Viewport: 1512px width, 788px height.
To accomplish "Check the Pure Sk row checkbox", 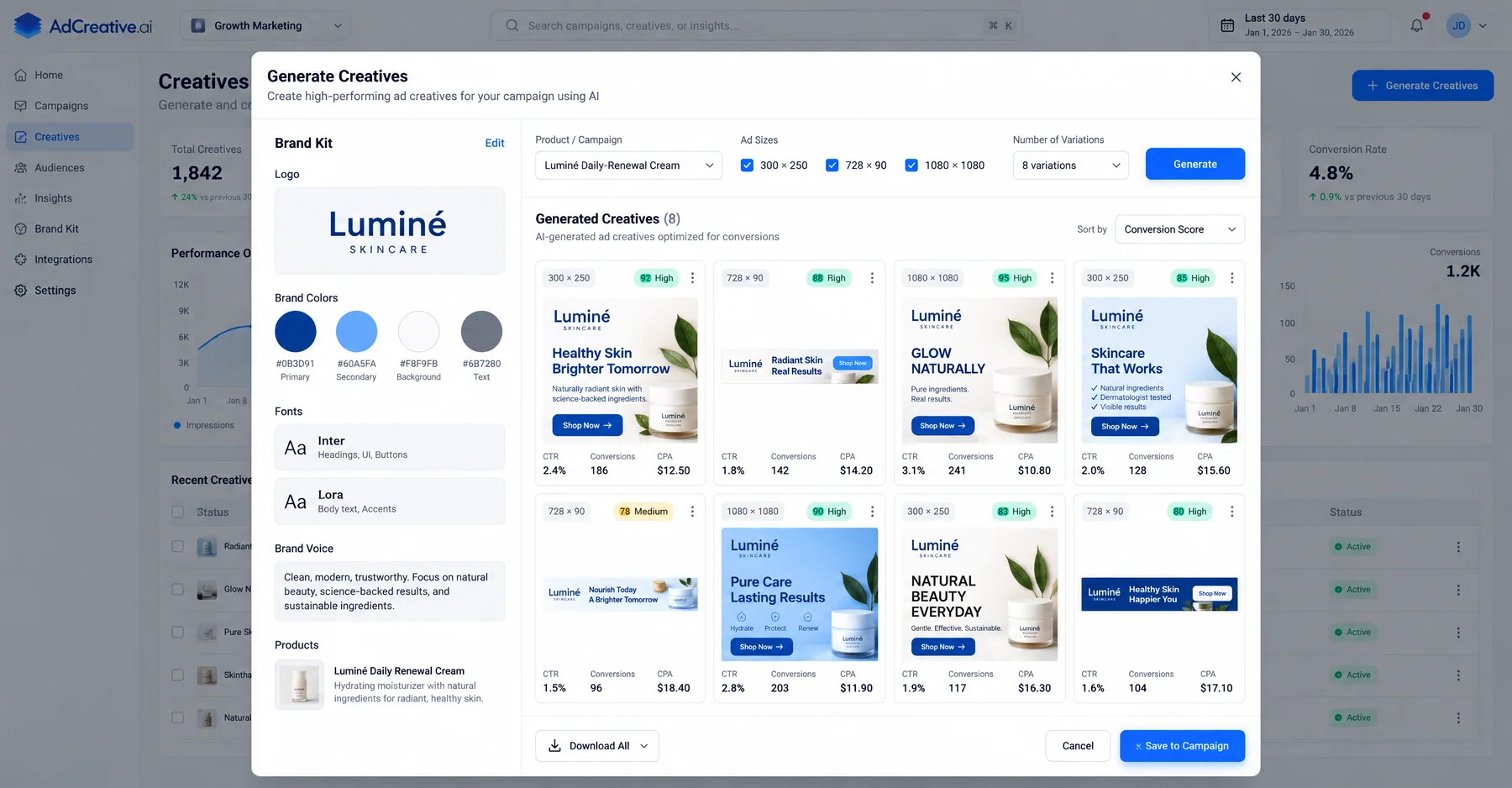I will pos(177,632).
